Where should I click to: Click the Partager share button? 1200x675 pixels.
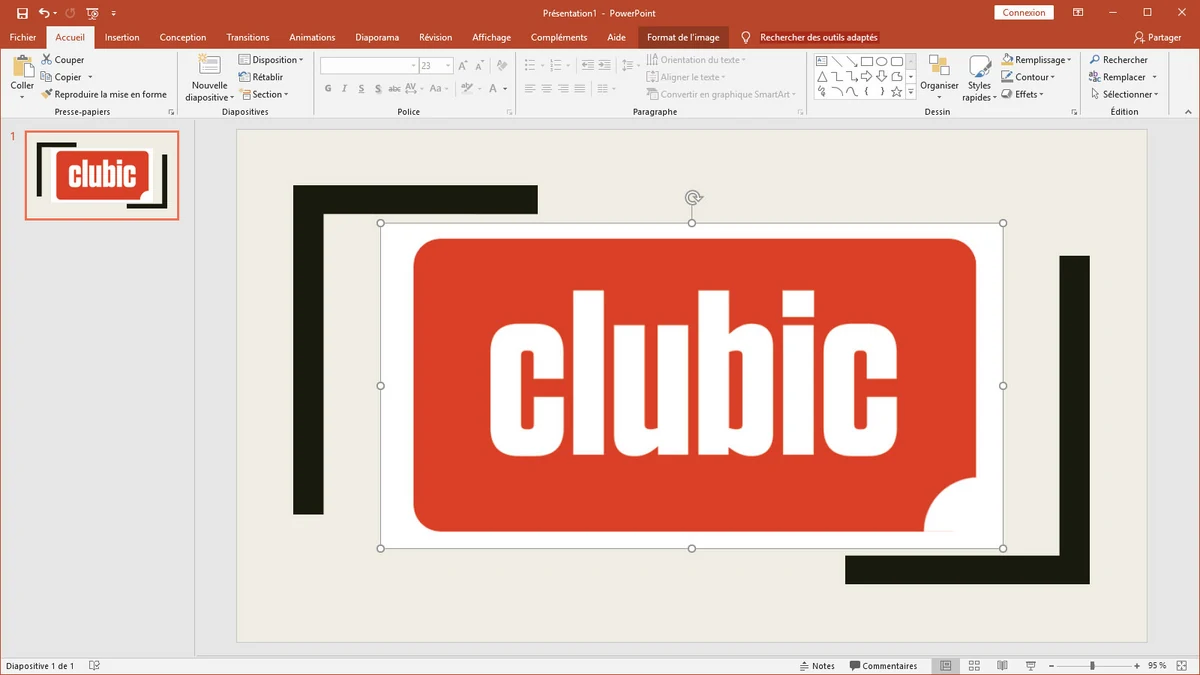click(x=1157, y=37)
